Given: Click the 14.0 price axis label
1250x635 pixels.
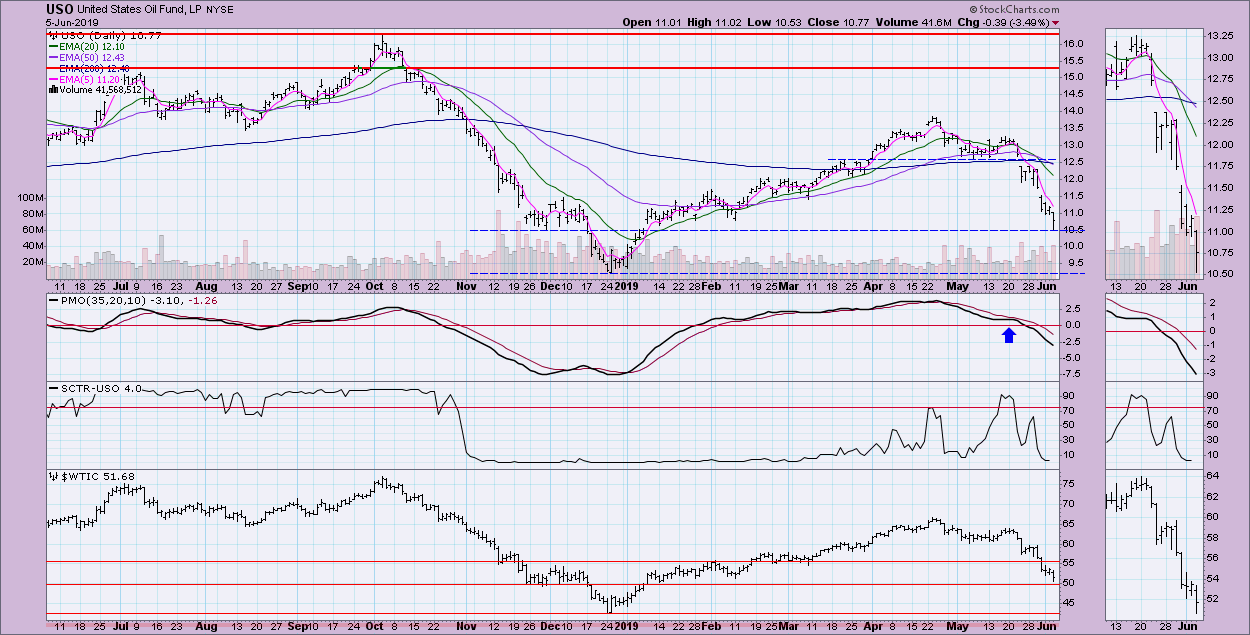Looking at the screenshot, I should [x=1075, y=110].
